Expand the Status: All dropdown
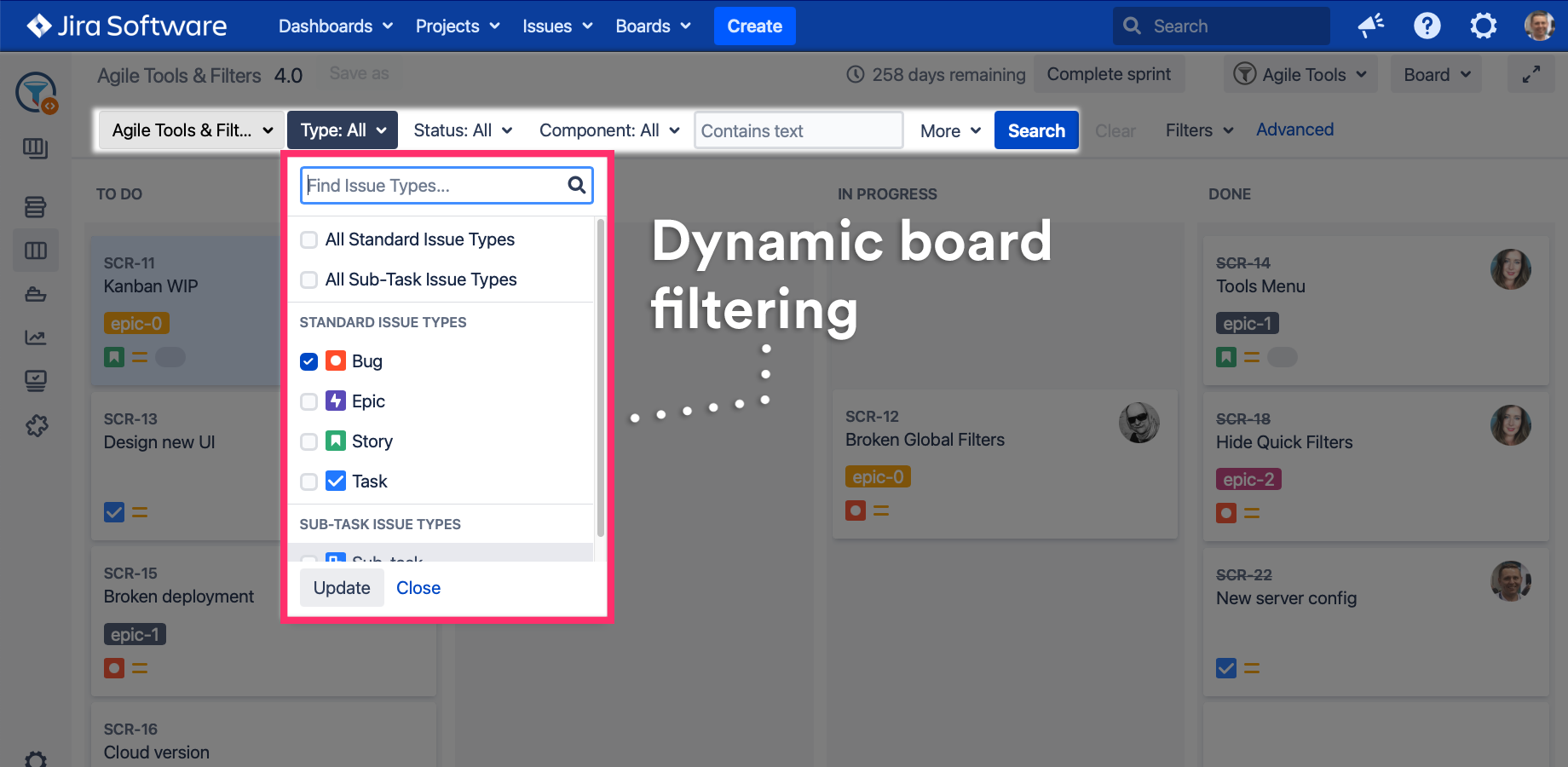Screen dimensions: 1568x767 pyautogui.click(x=463, y=130)
